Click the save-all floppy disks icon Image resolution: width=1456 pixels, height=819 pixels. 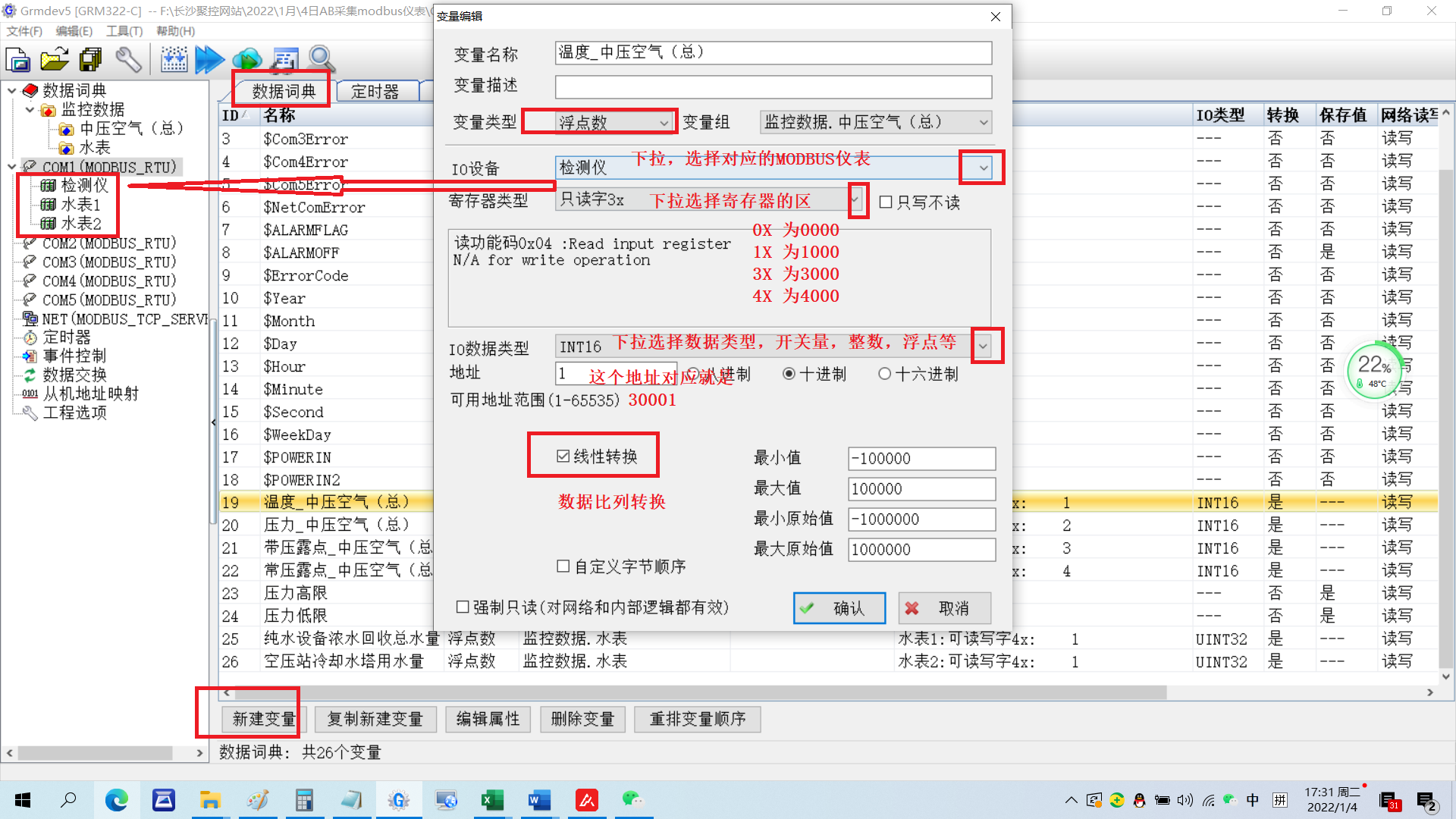pyautogui.click(x=91, y=59)
